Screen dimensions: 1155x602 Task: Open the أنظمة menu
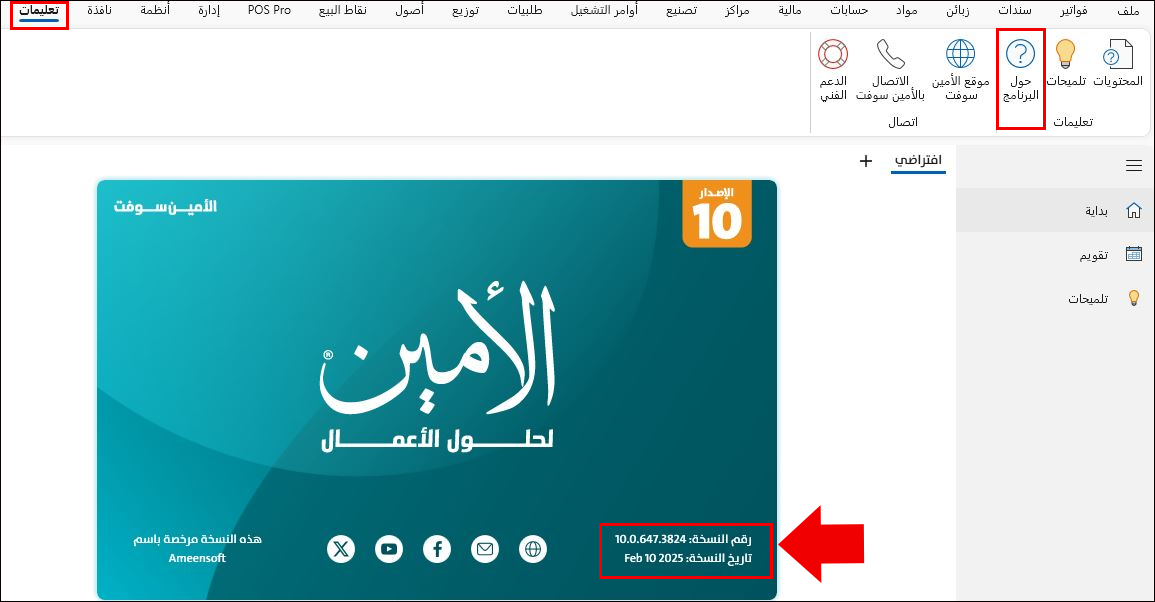[155, 10]
